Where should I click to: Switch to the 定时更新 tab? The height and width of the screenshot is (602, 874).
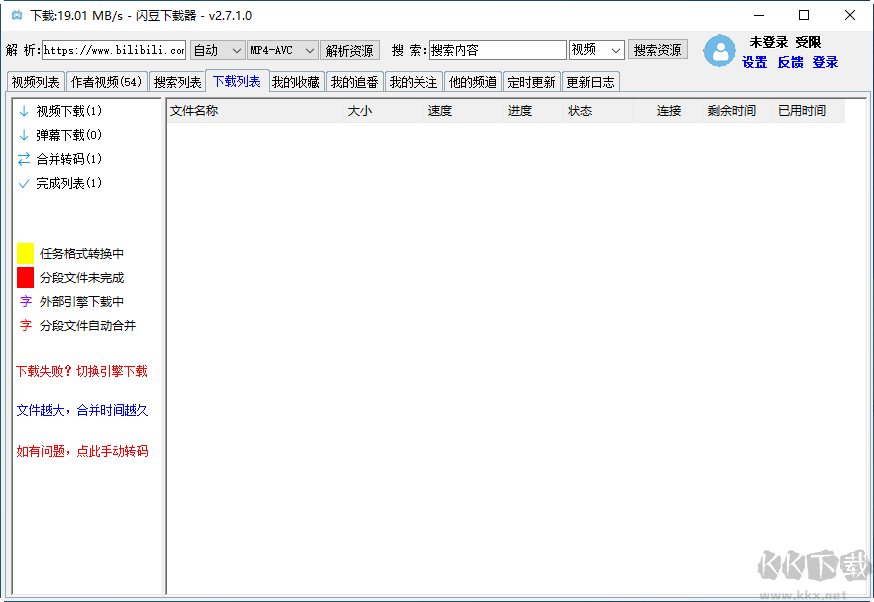532,82
